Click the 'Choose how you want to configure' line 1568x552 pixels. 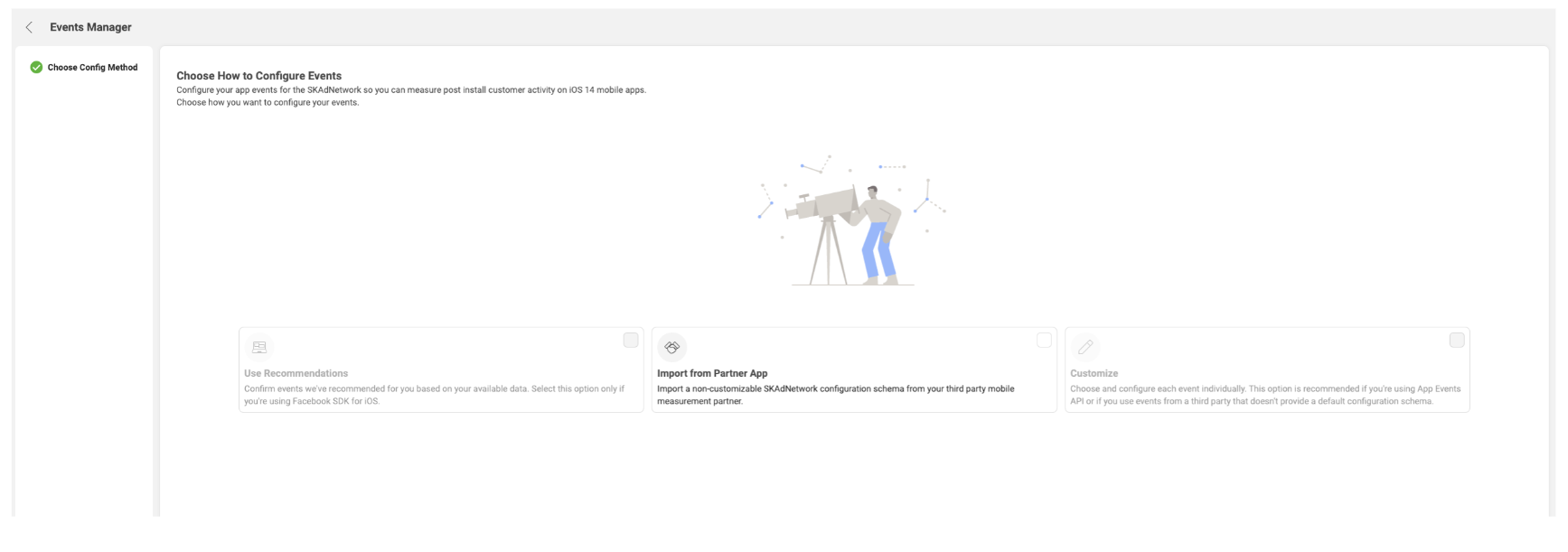tap(268, 103)
